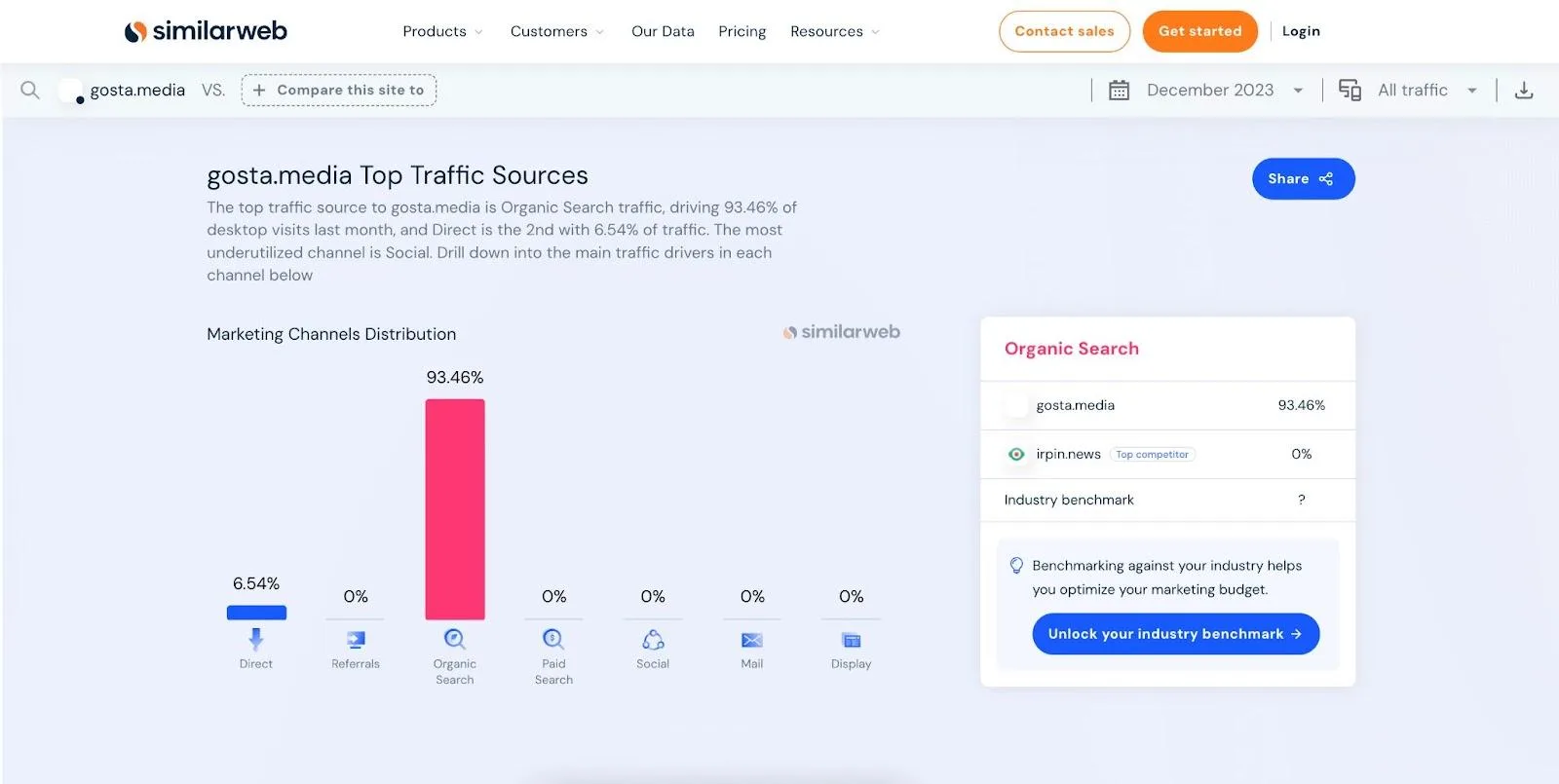Click the Share button
The height and width of the screenshot is (784, 1559).
point(1303,178)
